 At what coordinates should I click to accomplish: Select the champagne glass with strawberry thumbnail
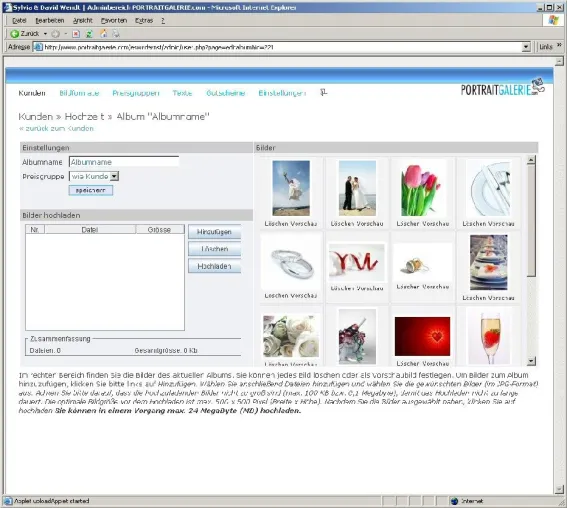pos(489,336)
